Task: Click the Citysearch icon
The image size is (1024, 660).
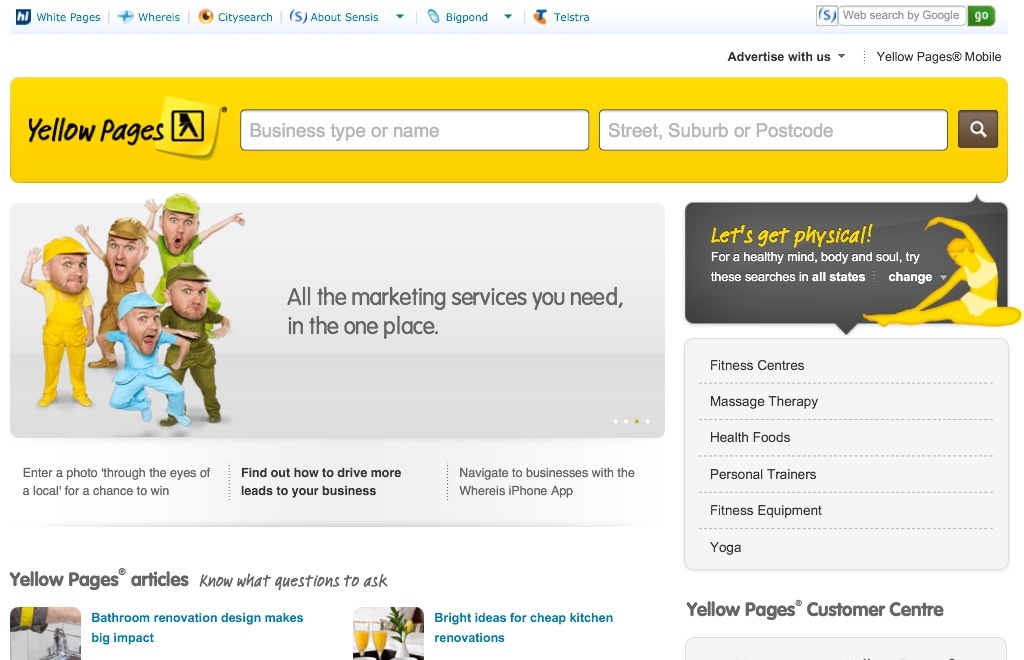Action: (206, 17)
